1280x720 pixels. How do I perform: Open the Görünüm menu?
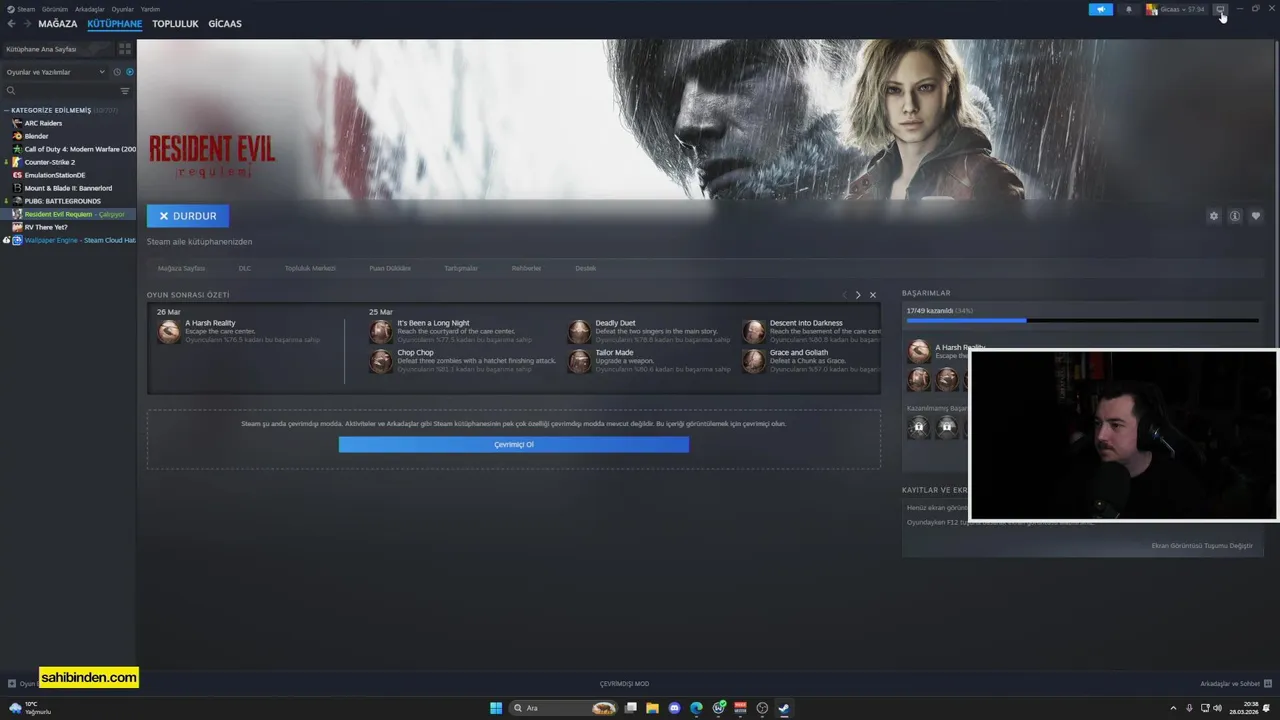click(55, 9)
